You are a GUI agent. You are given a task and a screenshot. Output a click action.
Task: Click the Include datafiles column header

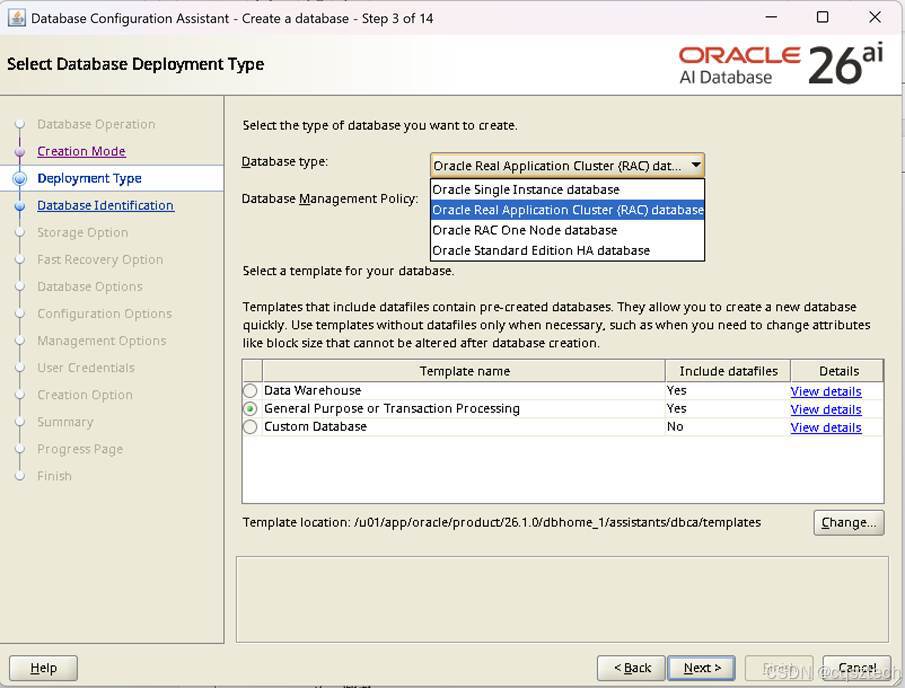pyautogui.click(x=728, y=371)
